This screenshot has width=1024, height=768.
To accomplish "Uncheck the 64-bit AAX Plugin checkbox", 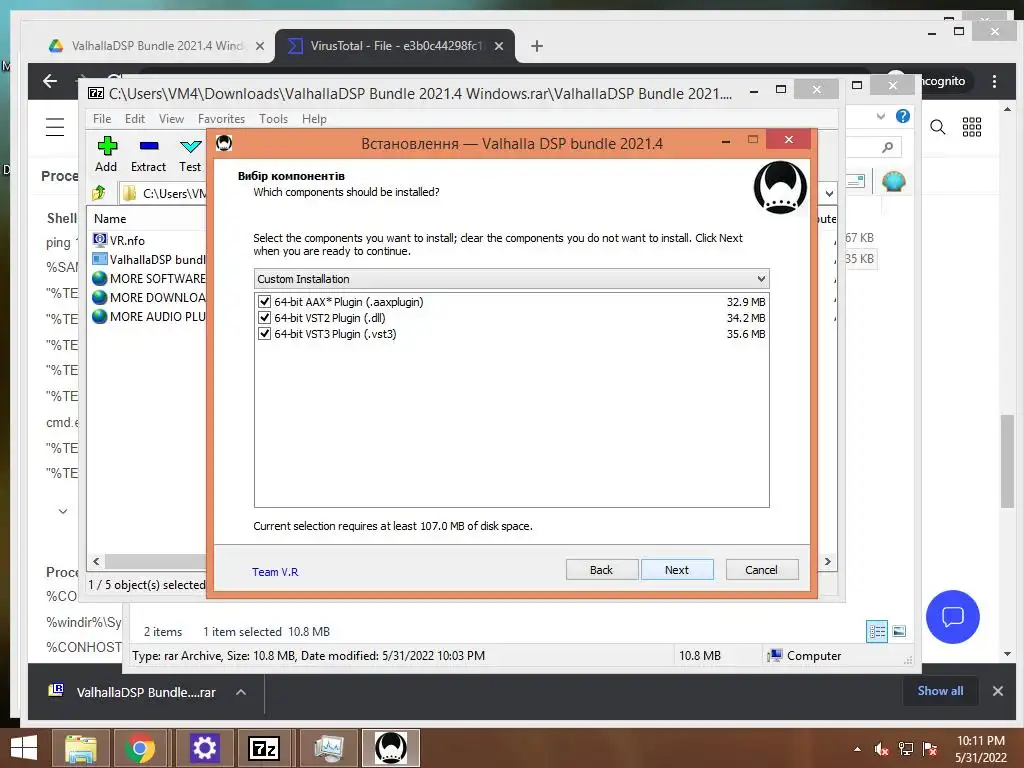I will (264, 302).
